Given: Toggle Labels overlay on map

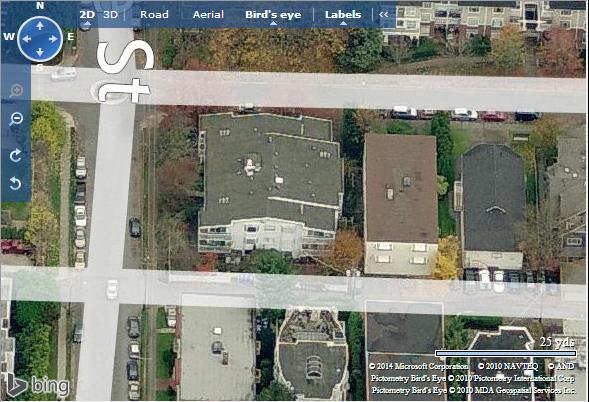Looking at the screenshot, I should 343,14.
